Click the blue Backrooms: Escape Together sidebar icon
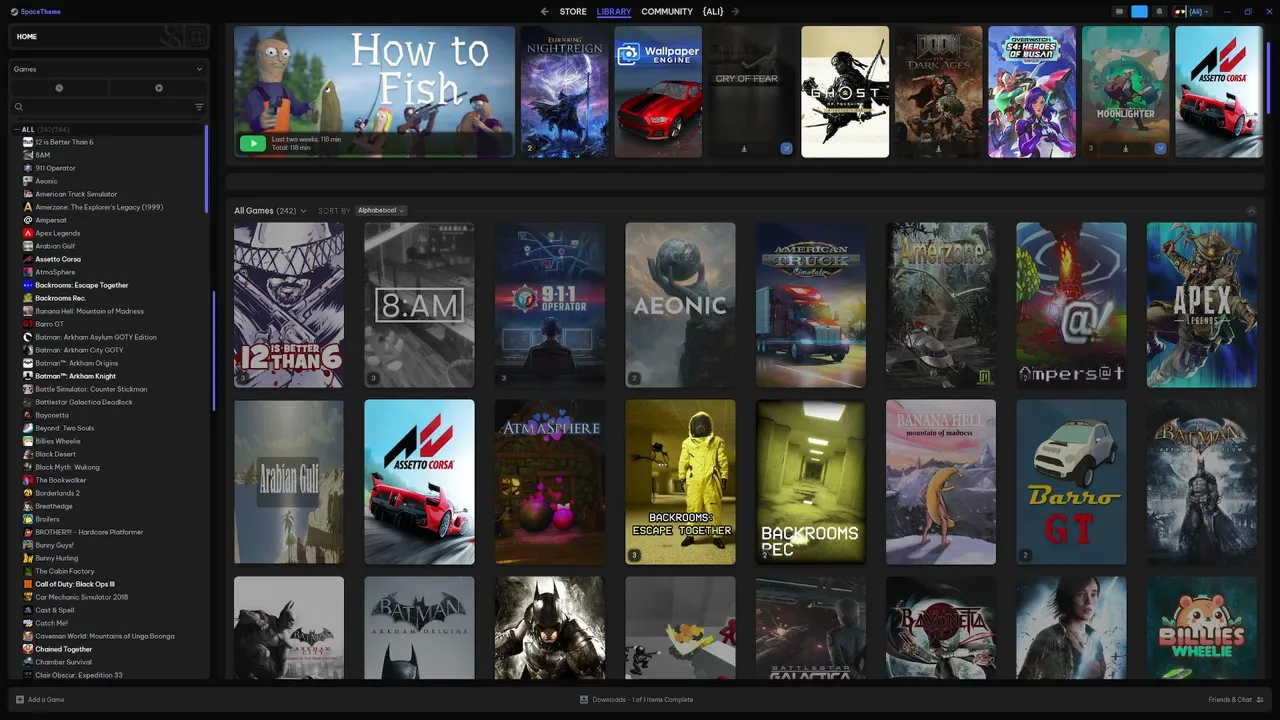The image size is (1280, 720). click(x=28, y=285)
